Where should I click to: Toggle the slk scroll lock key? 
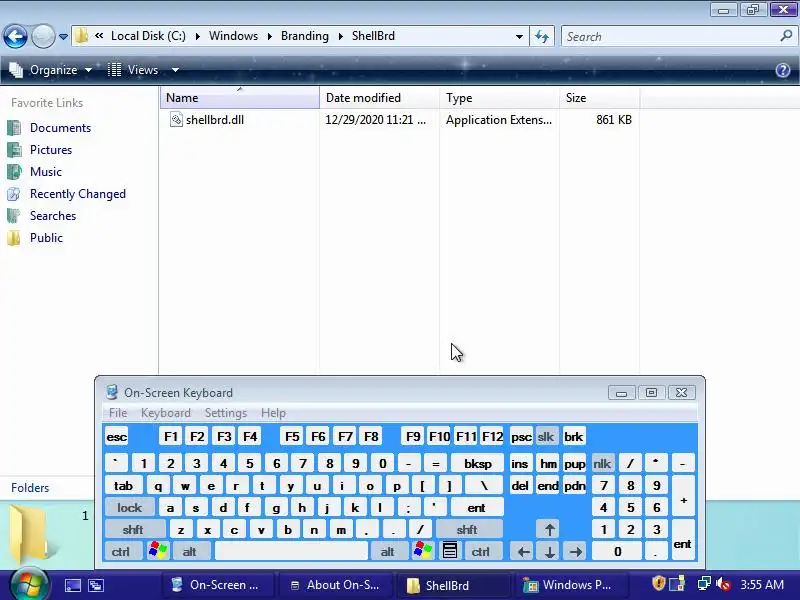pyautogui.click(x=545, y=437)
